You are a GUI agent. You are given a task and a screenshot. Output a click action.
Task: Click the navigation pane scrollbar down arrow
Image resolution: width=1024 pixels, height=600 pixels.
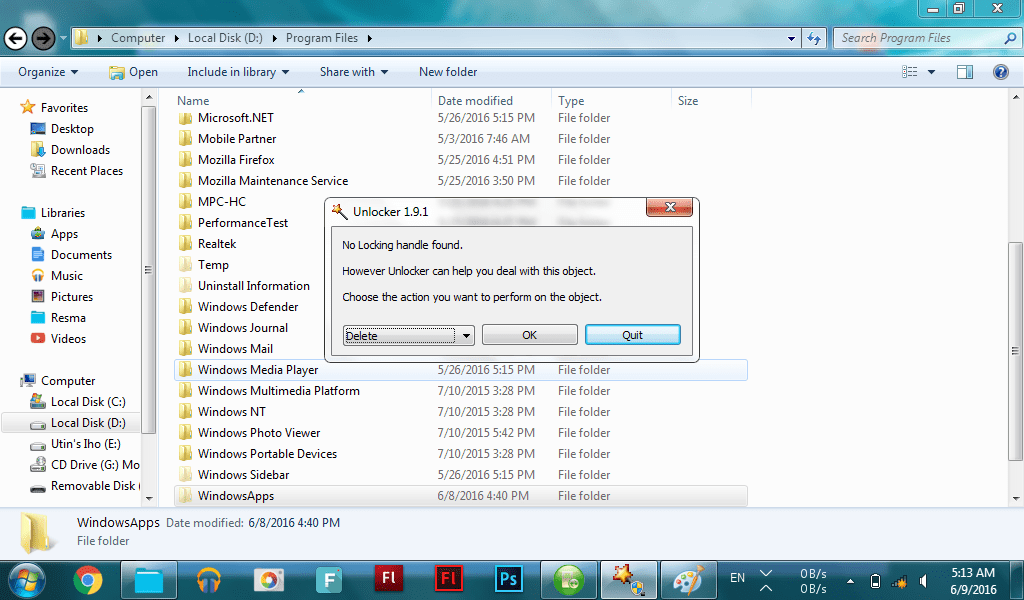click(x=149, y=498)
